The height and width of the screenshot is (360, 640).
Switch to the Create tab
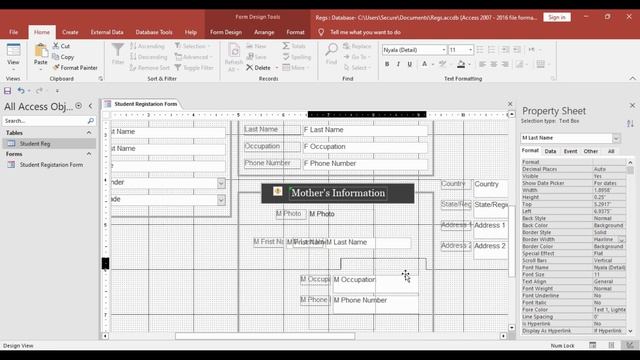click(70, 32)
